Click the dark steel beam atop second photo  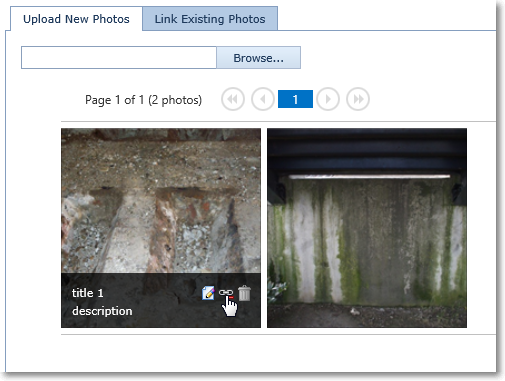(367, 152)
